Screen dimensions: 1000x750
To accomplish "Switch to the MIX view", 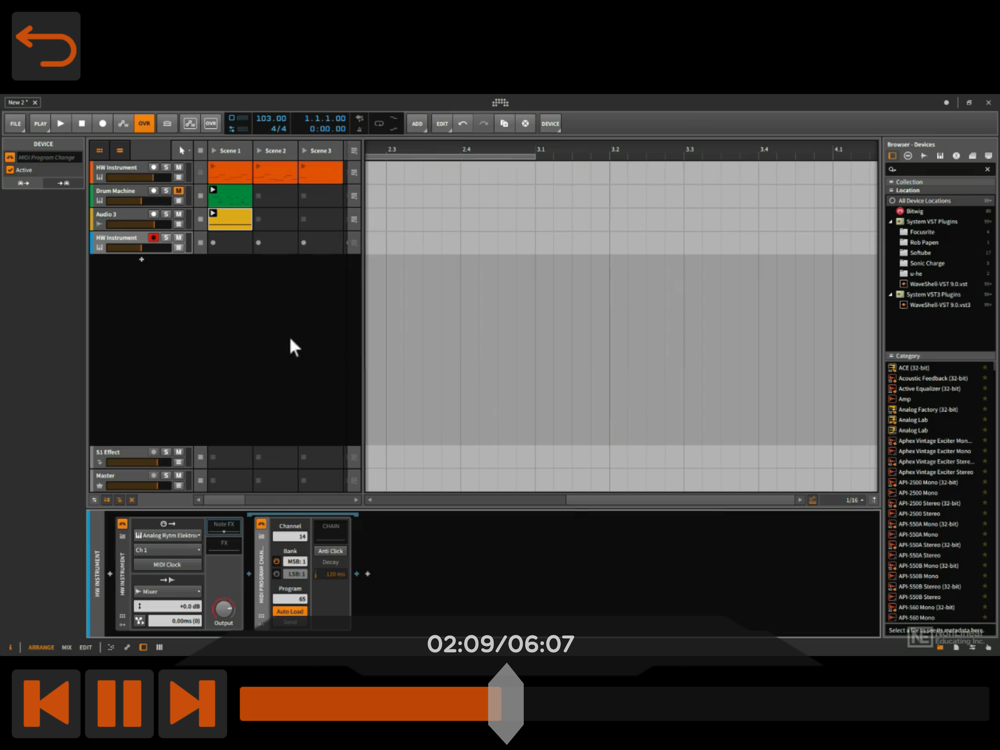I will [x=67, y=647].
